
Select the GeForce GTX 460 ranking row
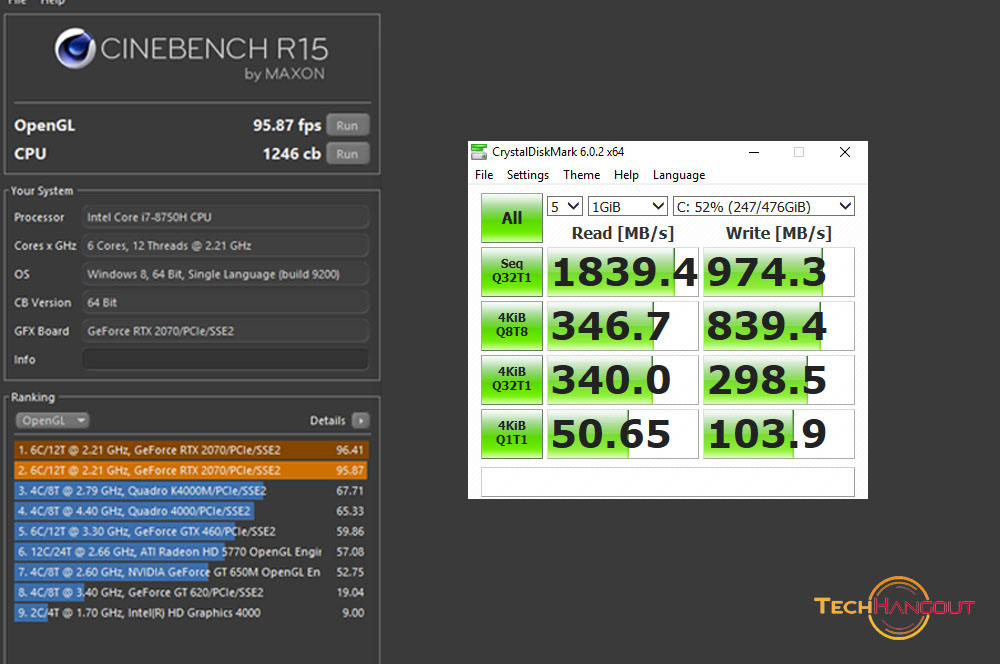click(x=191, y=532)
